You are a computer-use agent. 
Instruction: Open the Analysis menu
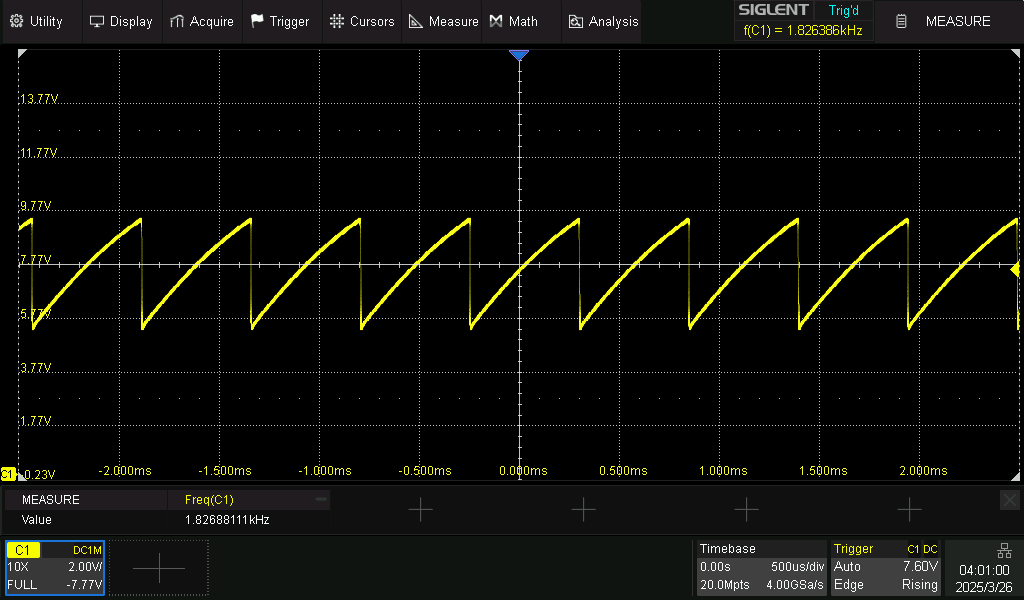(x=601, y=22)
